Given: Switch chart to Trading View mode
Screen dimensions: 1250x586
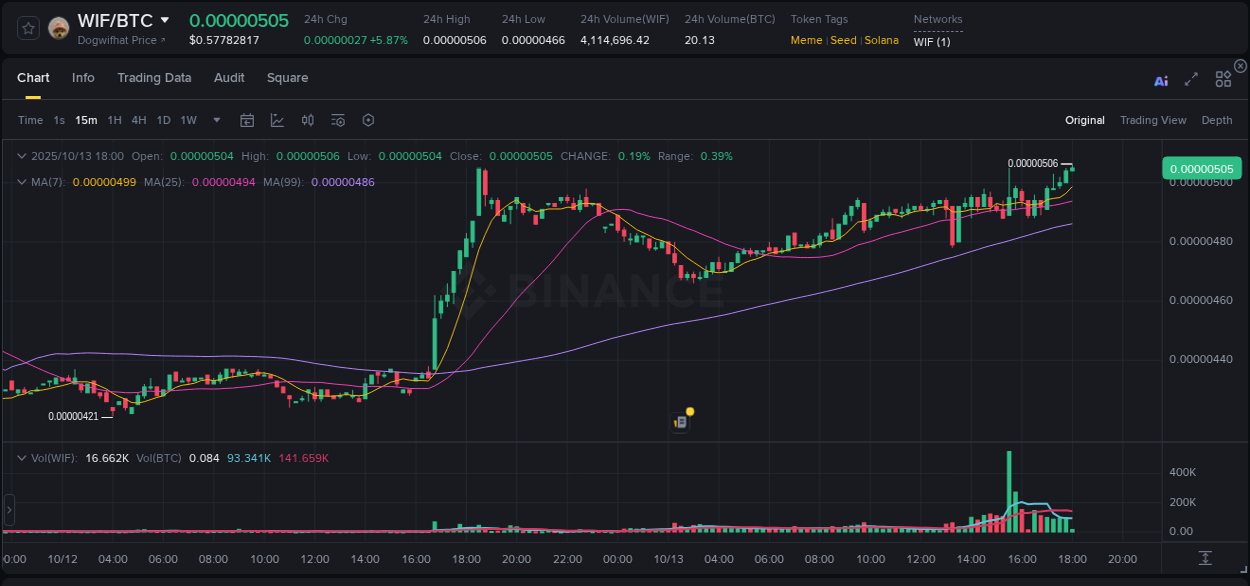Looking at the screenshot, I should (x=1153, y=119).
